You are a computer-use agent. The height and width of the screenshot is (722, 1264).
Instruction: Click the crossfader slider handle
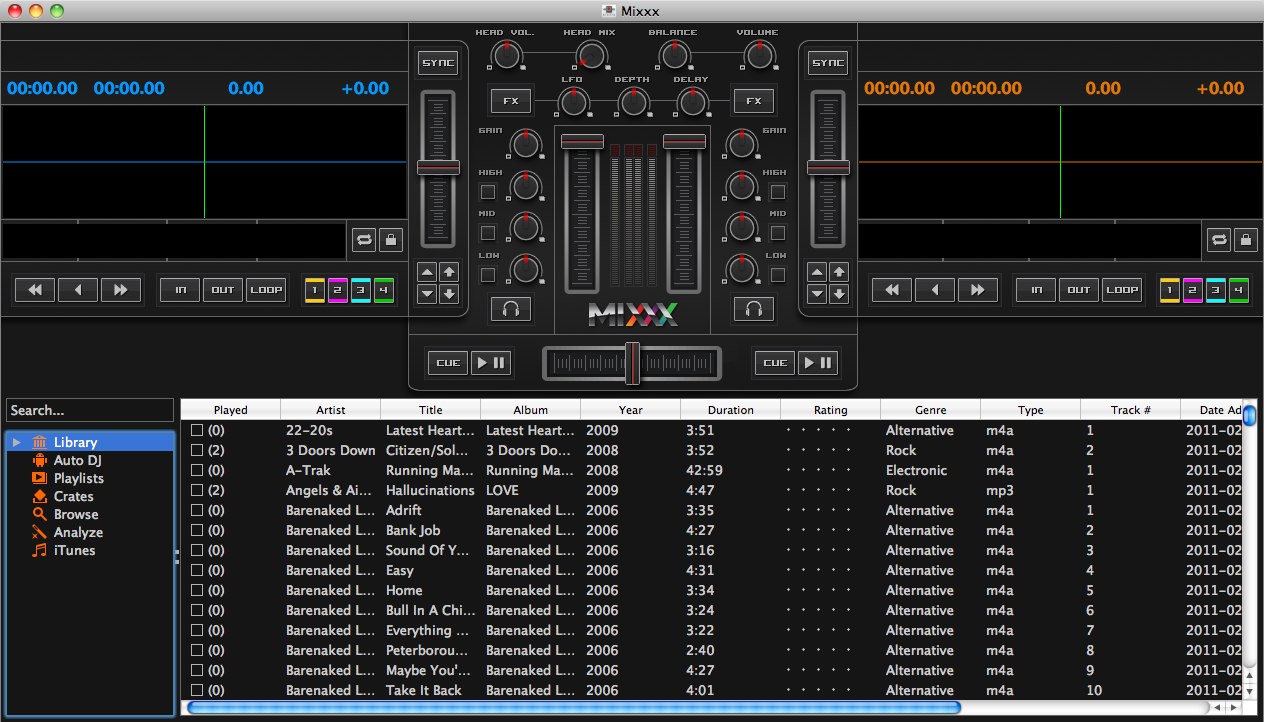(631, 363)
